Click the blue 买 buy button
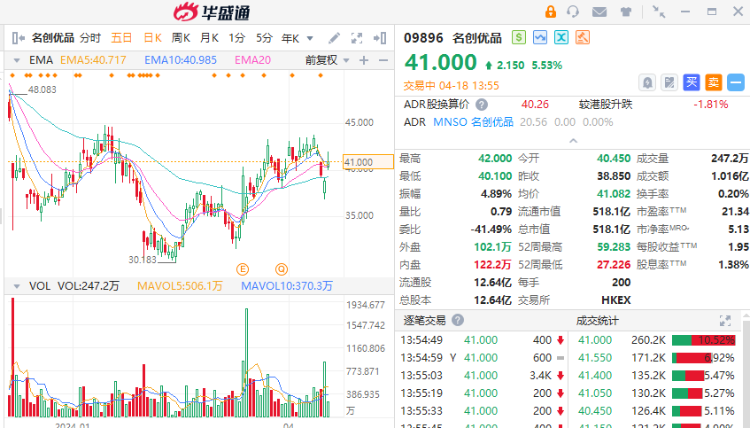750x428 pixels. click(691, 83)
